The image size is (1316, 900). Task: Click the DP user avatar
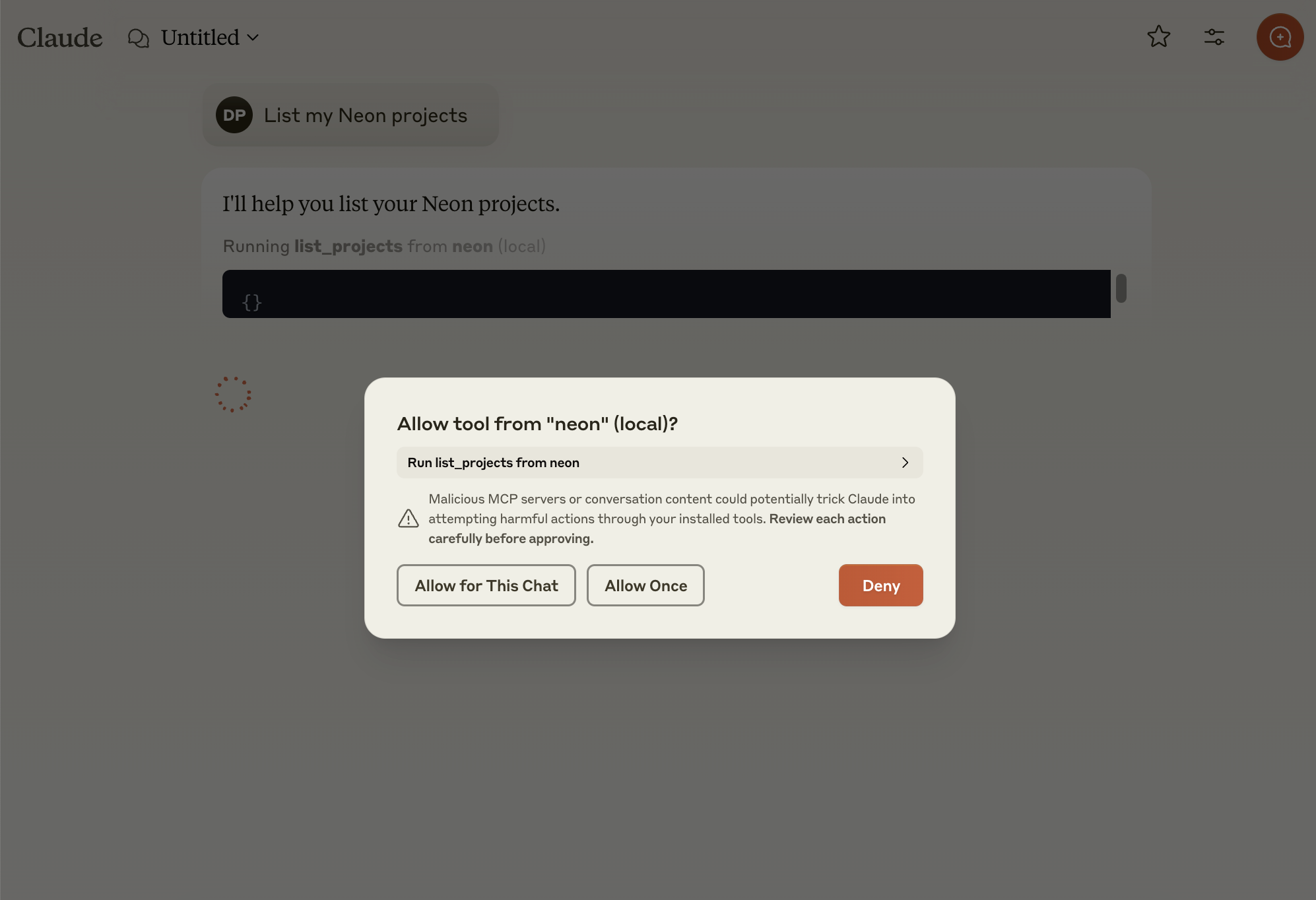(x=234, y=115)
